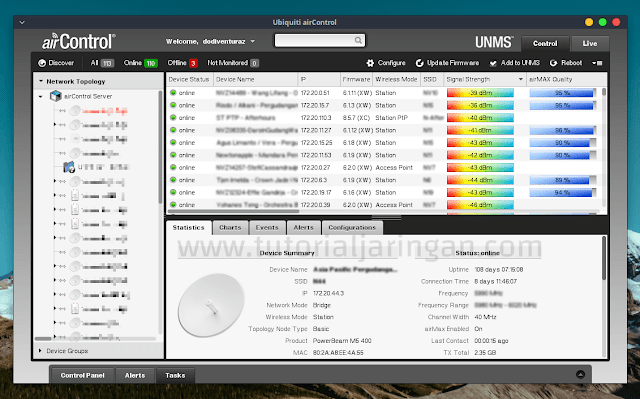The image size is (640, 399).
Task: Click the PowerBeam dish device image
Action: [x=211, y=305]
